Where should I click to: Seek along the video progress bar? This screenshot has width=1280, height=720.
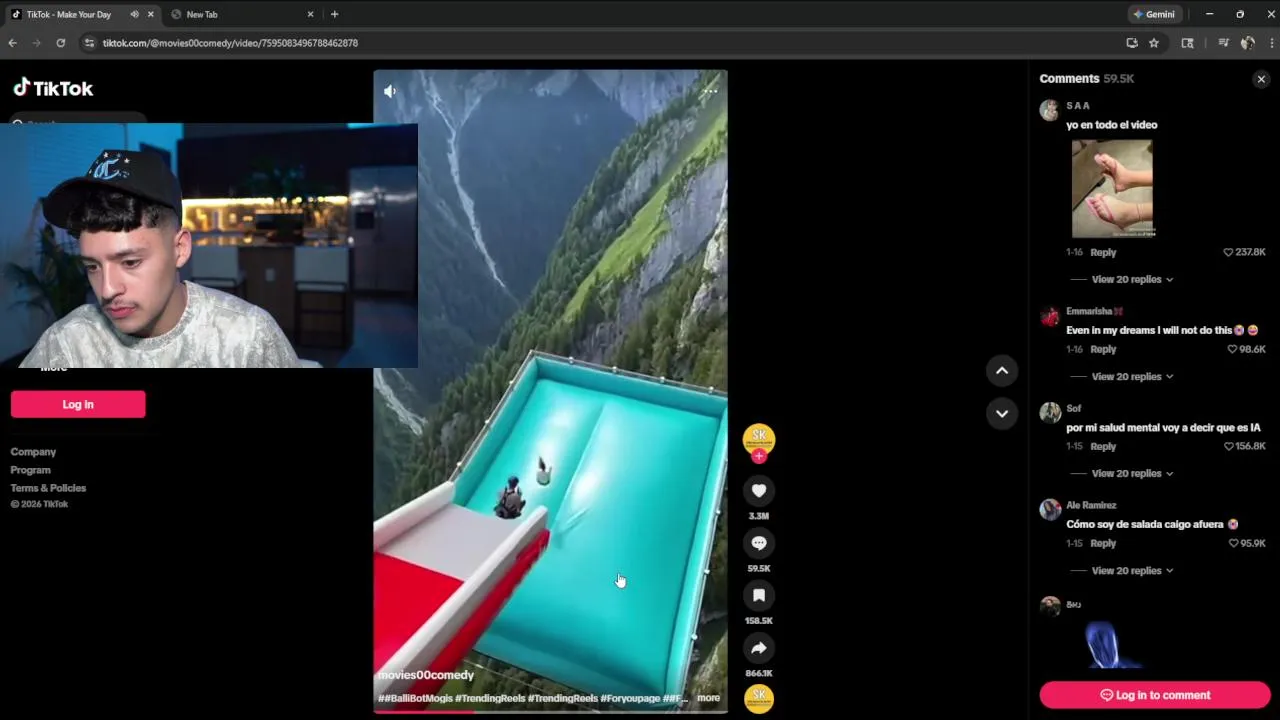[550, 711]
